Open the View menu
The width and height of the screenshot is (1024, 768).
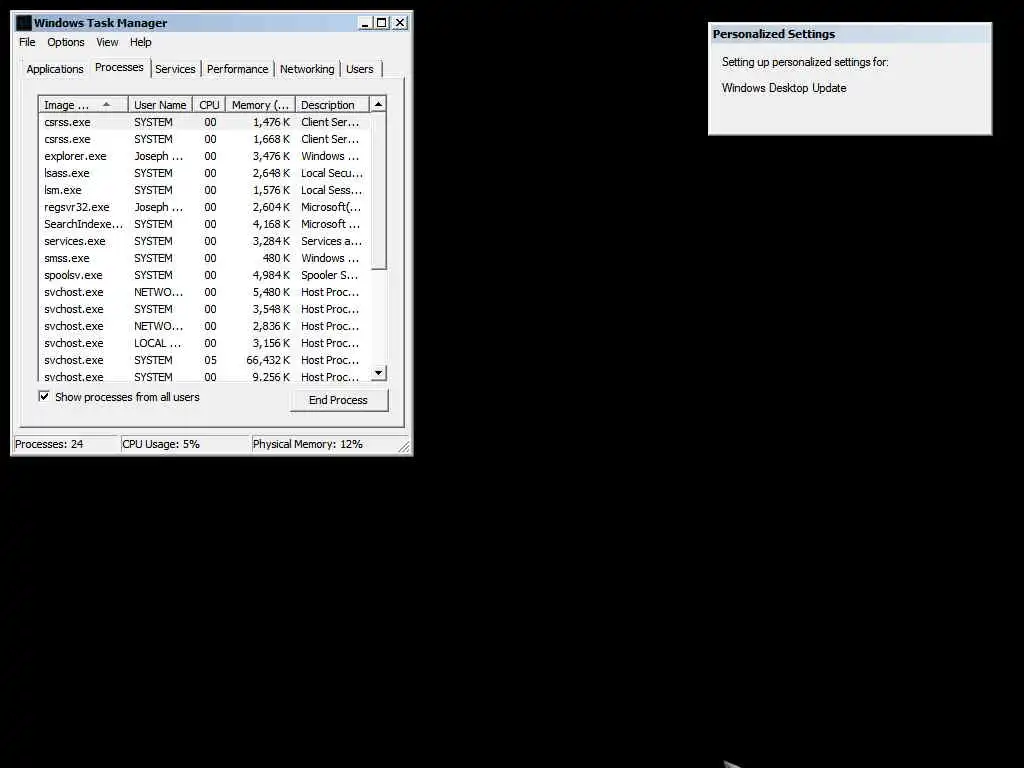(107, 42)
